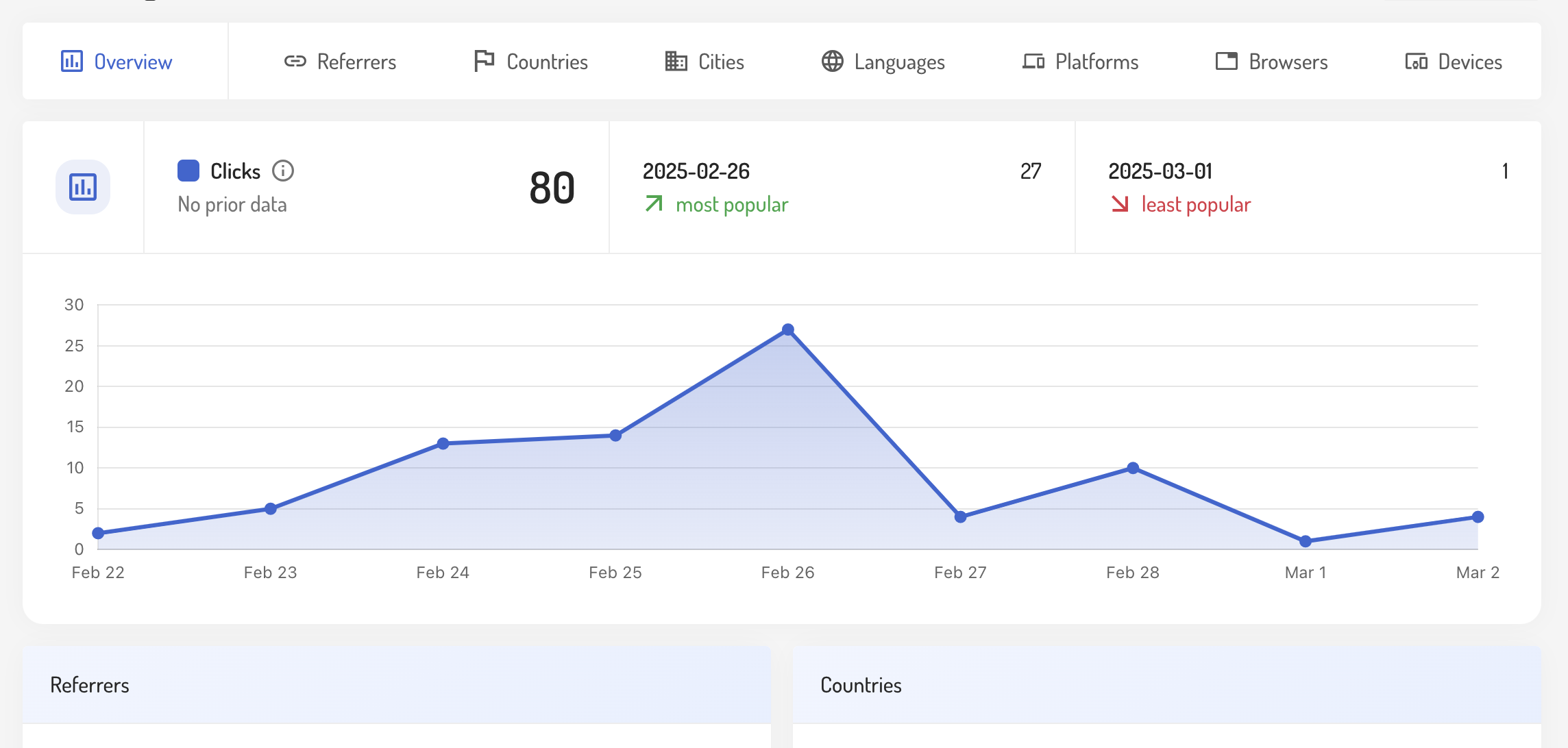Open the Referrers tab
The width and height of the screenshot is (1568, 748).
click(x=356, y=62)
